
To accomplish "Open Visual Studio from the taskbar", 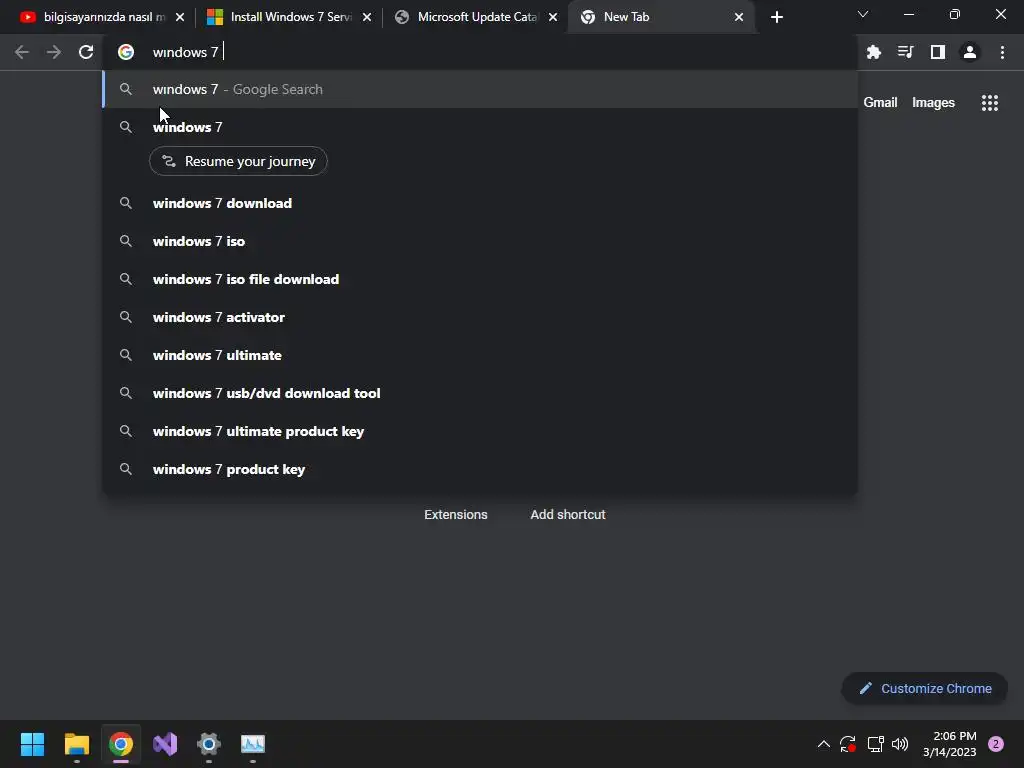I will pos(165,744).
